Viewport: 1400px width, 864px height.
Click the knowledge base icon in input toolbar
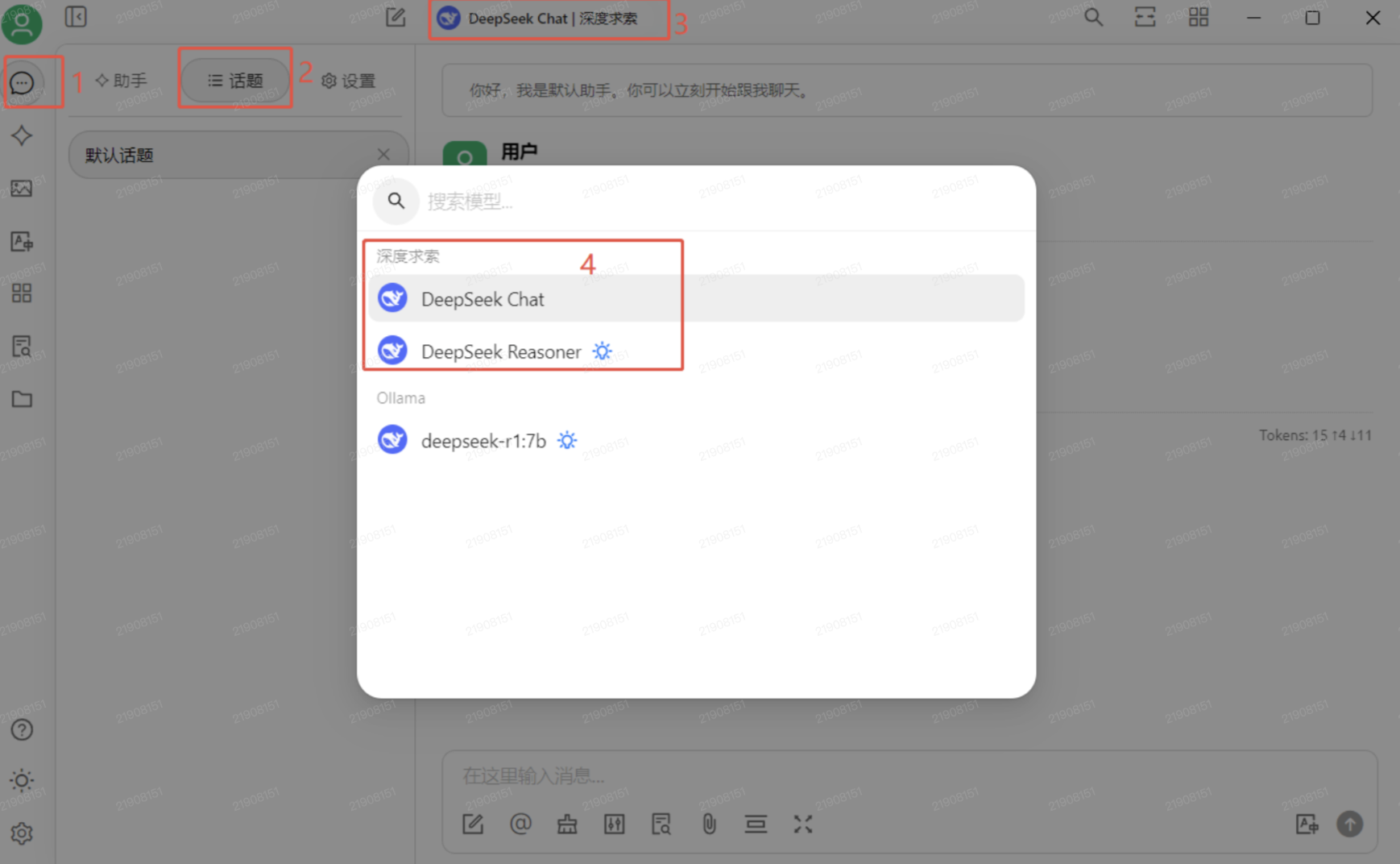(661, 824)
